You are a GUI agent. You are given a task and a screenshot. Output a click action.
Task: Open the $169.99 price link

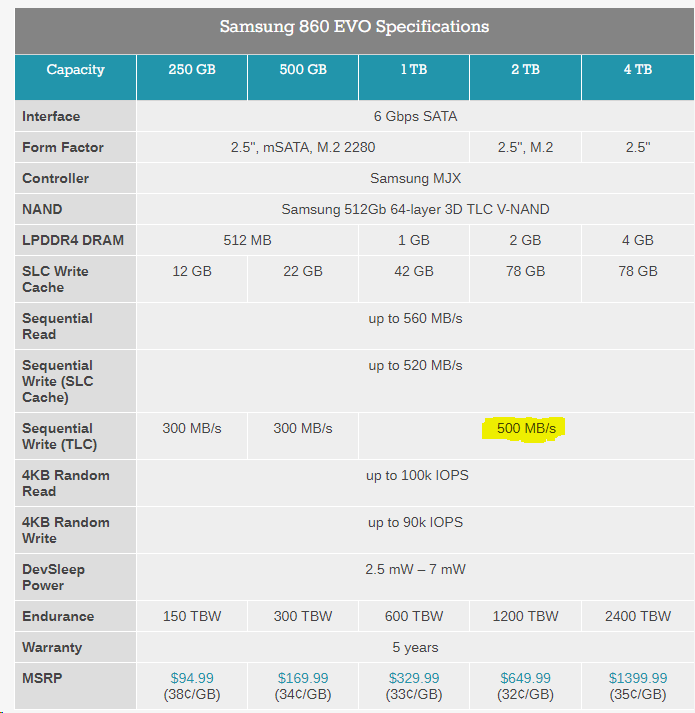tap(303, 678)
